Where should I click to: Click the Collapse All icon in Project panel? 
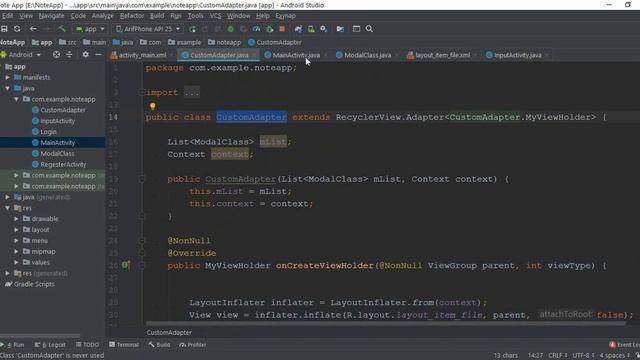(x=69, y=55)
